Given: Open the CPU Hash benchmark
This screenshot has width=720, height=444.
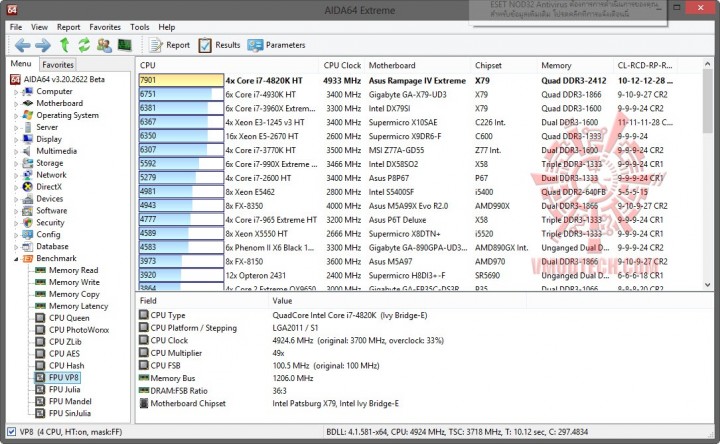Looking at the screenshot, I should [60, 365].
